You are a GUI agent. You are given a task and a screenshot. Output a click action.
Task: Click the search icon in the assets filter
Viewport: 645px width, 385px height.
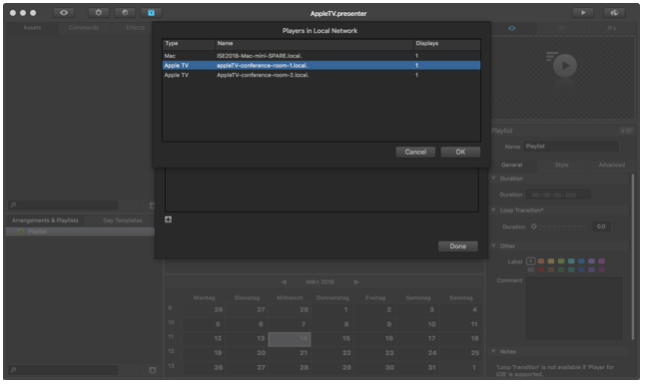point(13,205)
